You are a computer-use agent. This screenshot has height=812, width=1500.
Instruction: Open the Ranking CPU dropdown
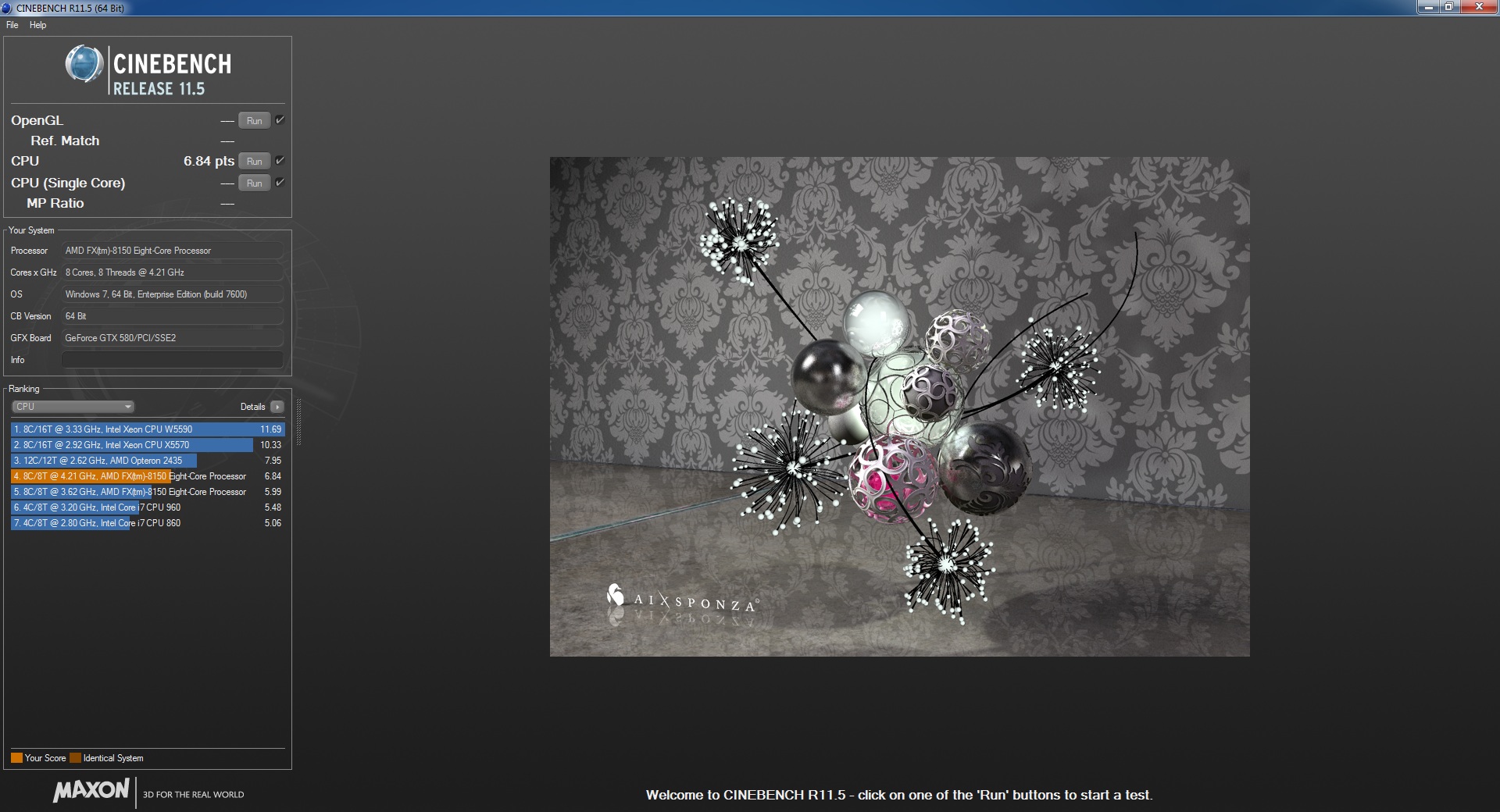pos(73,407)
